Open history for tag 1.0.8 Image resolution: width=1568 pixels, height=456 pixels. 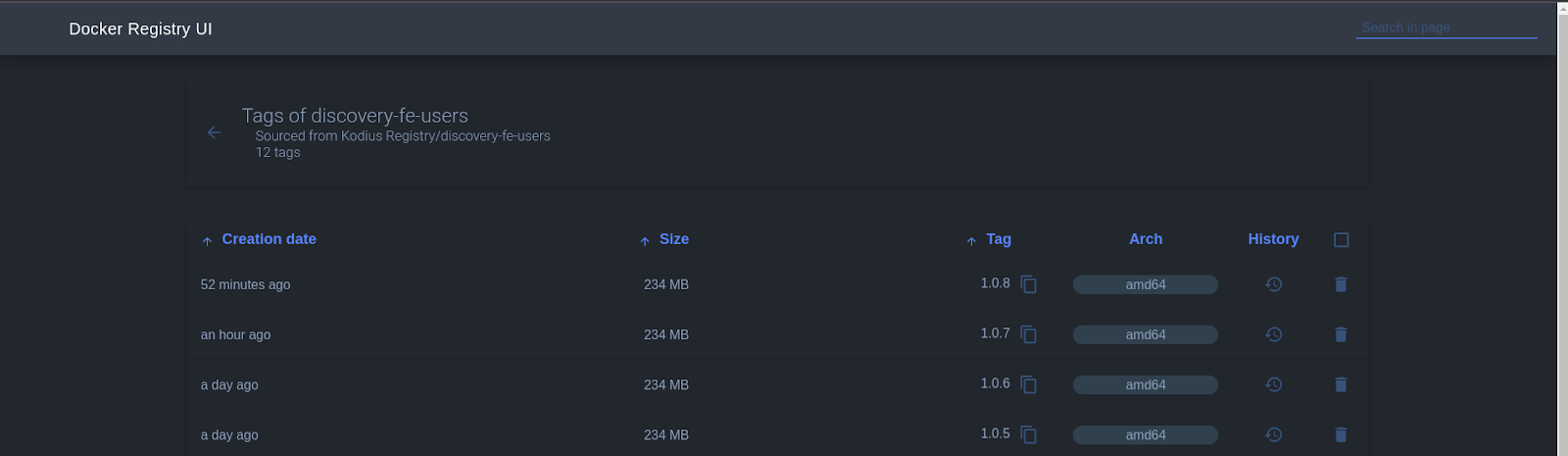[1274, 284]
